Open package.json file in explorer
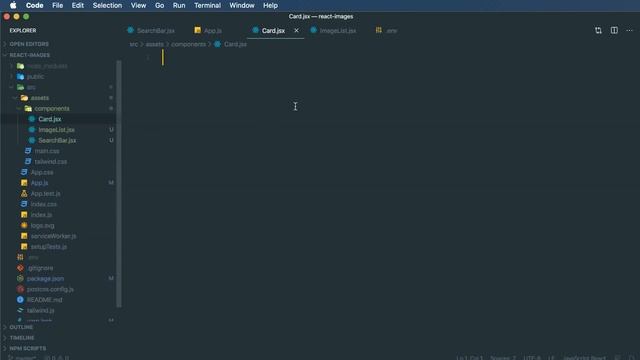The width and height of the screenshot is (640, 360). click(x=45, y=278)
